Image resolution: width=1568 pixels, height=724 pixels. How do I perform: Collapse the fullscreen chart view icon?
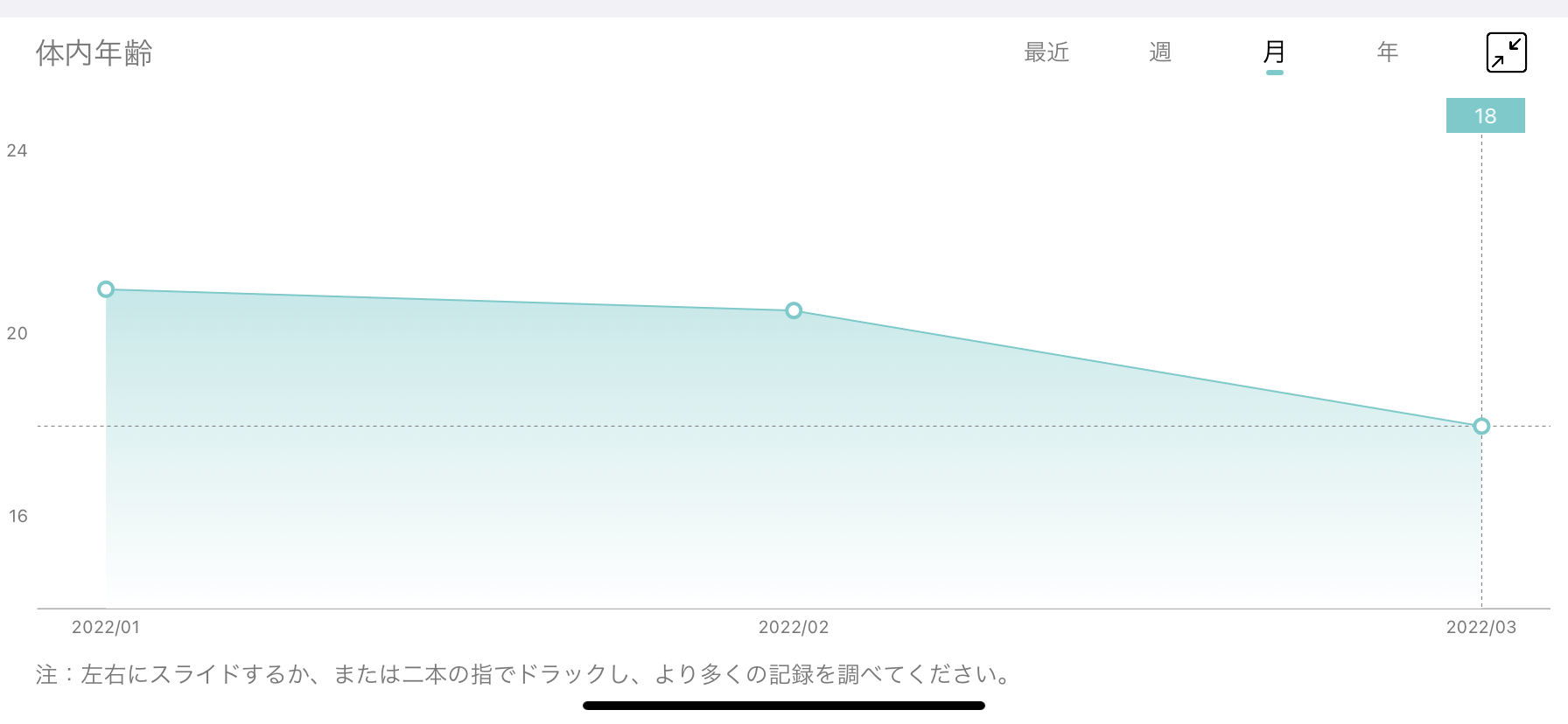pos(1506,52)
